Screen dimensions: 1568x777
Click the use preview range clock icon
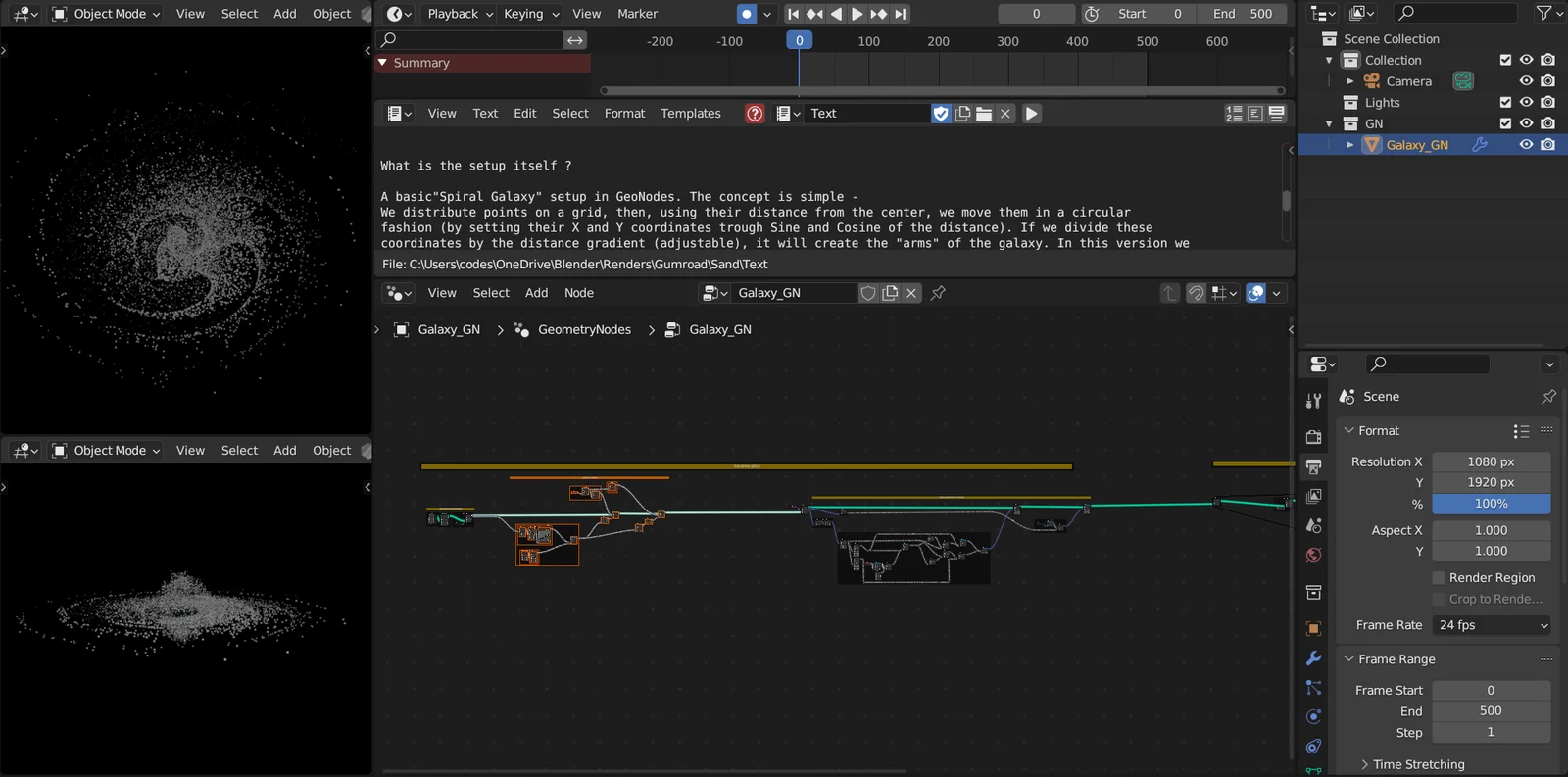pos(1092,14)
